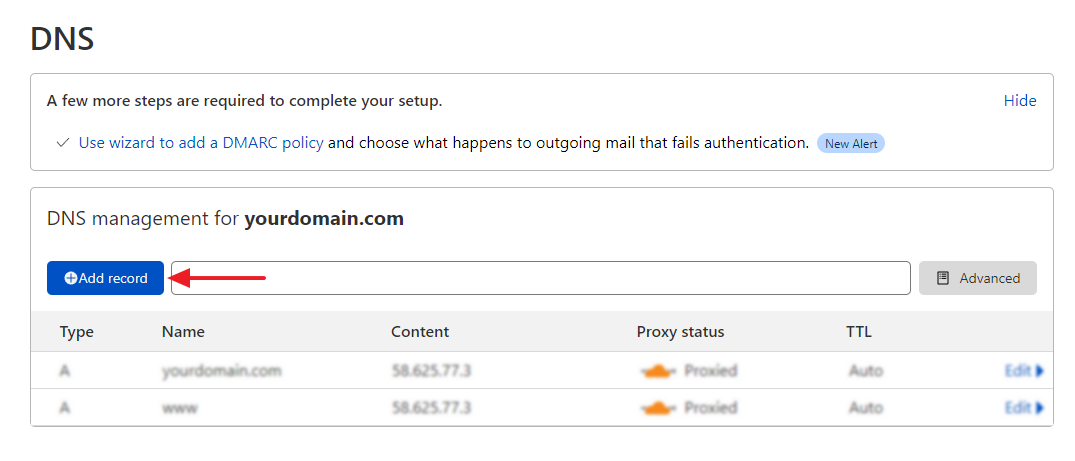This screenshot has width=1075, height=461.
Task: Open the Advanced search options
Action: pos(978,278)
